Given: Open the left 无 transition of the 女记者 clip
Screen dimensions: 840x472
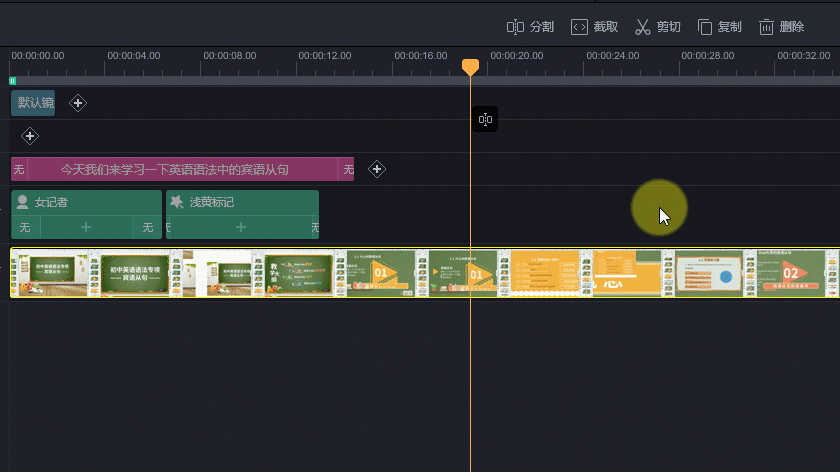Looking at the screenshot, I should (x=25, y=228).
